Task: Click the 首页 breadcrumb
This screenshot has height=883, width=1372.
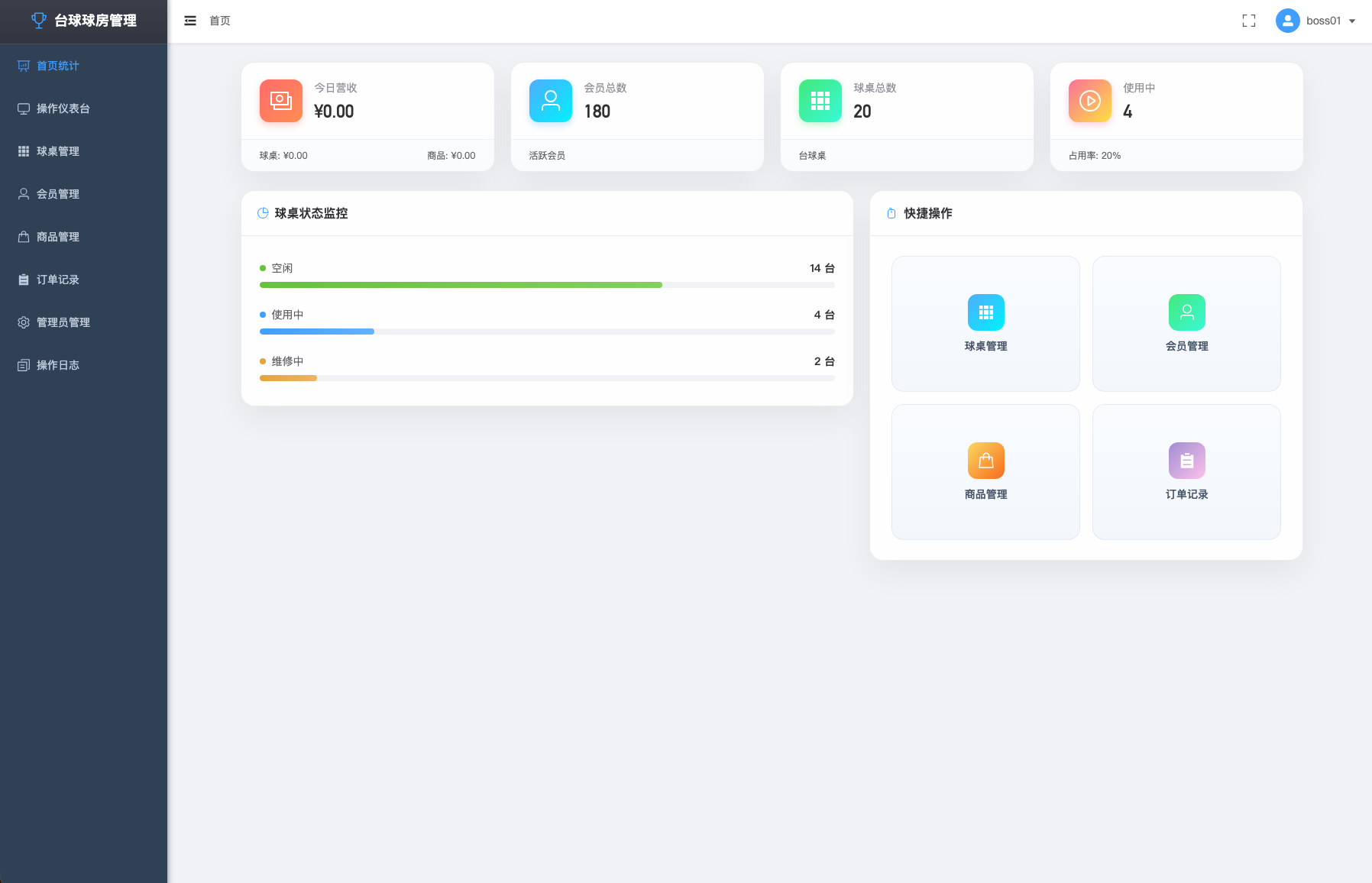Action: click(220, 21)
